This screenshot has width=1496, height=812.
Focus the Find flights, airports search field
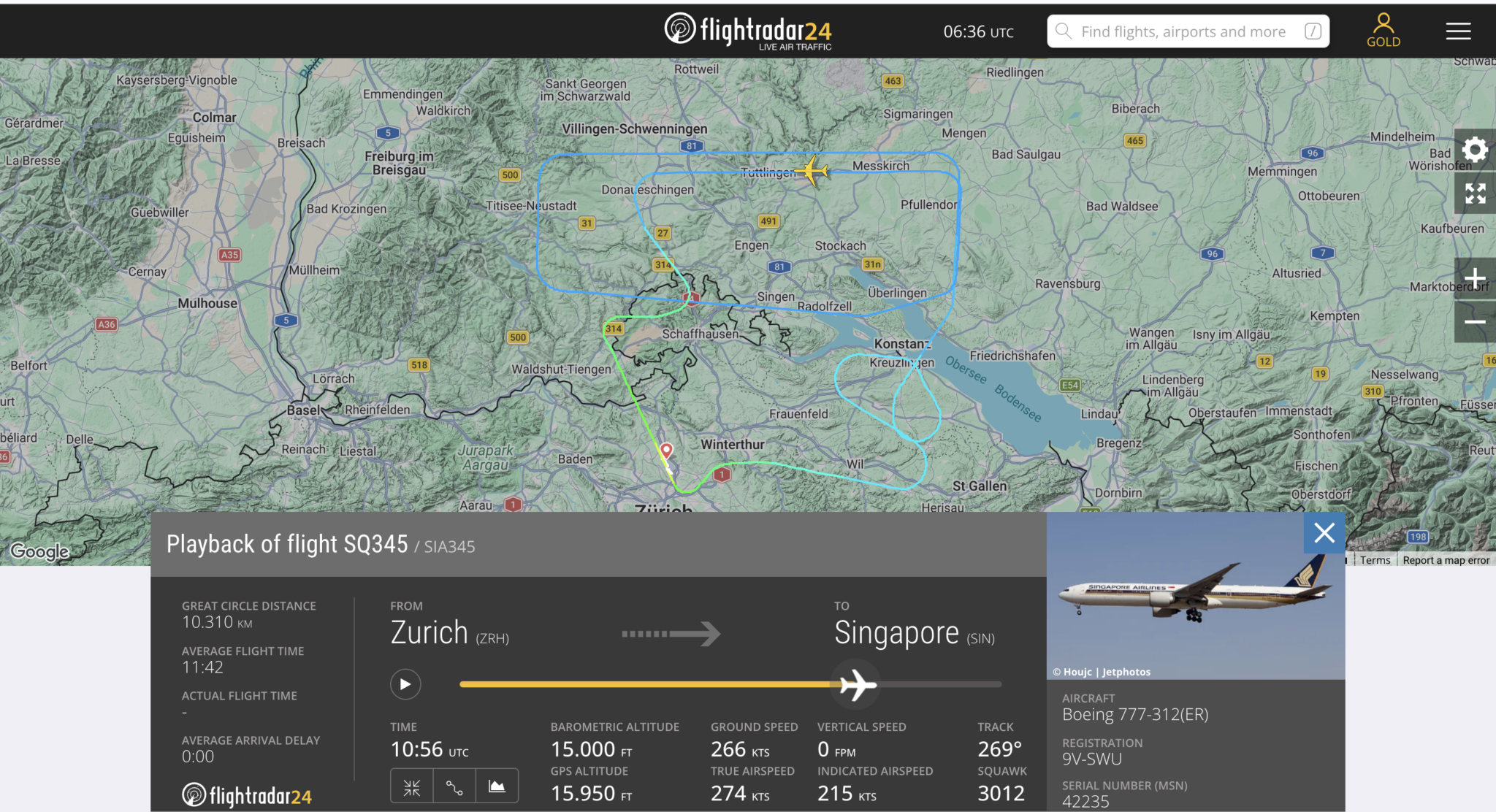point(1188,31)
